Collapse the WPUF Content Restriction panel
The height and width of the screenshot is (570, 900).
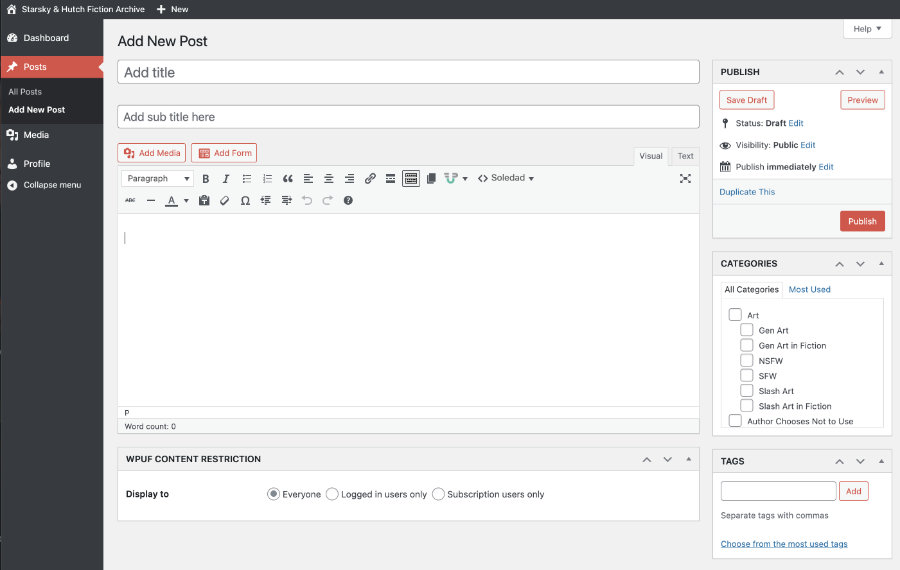[688, 459]
